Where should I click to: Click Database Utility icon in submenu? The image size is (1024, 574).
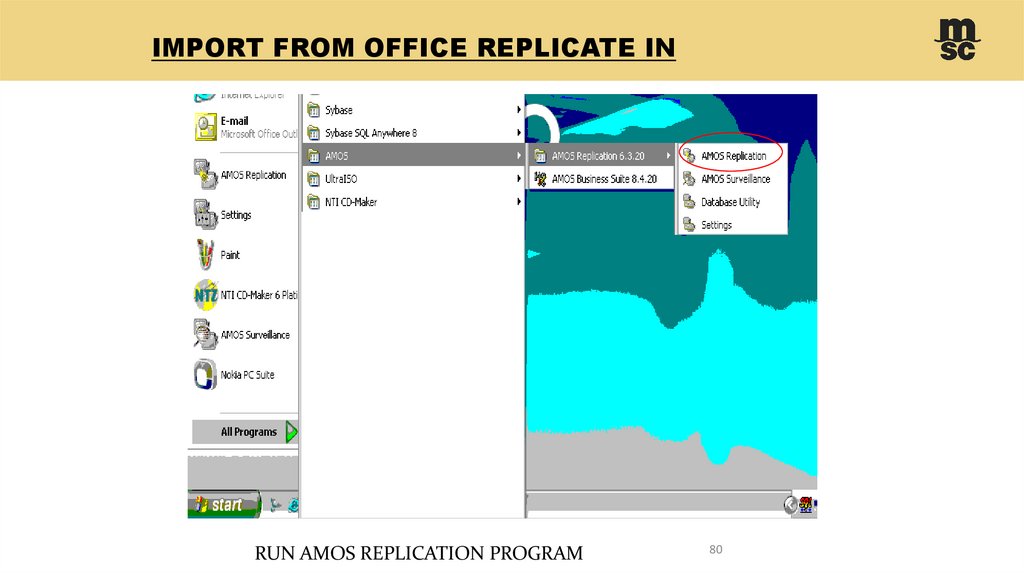tap(689, 202)
